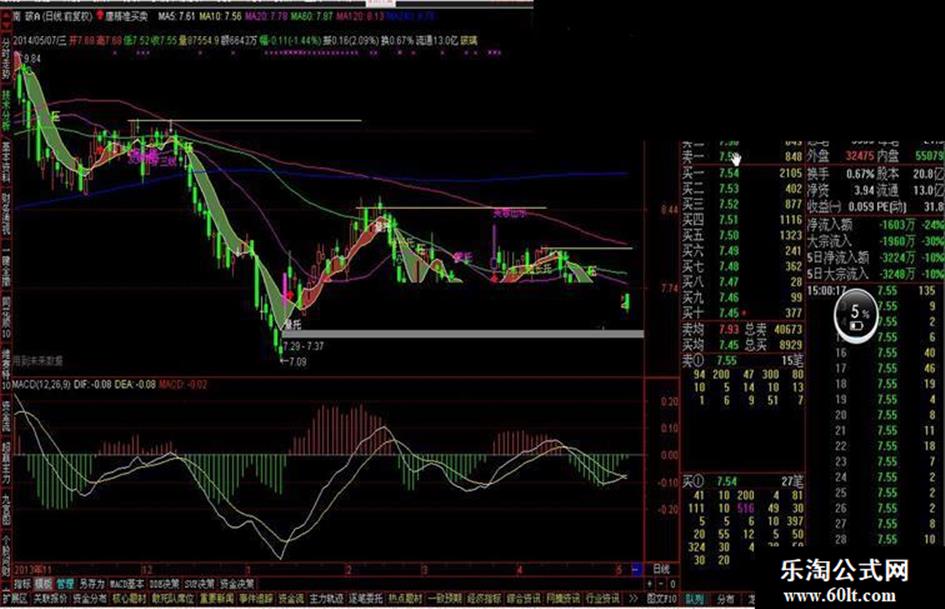Select the SUP决策 template
The width and height of the screenshot is (945, 609).
[199, 584]
